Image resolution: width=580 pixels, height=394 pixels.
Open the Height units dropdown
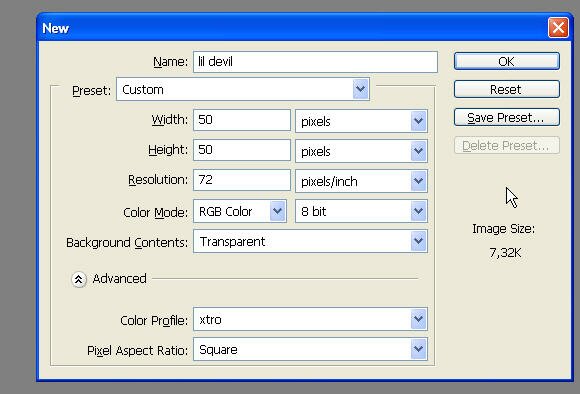click(361, 151)
